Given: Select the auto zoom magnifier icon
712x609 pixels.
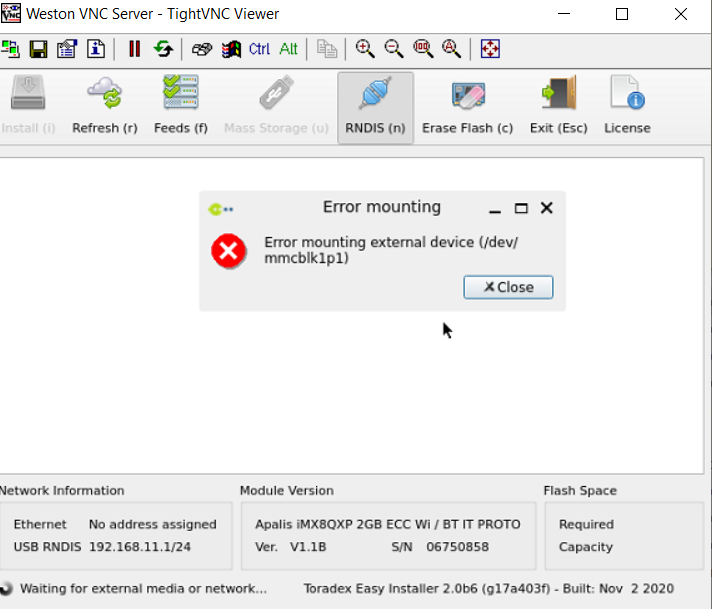Looking at the screenshot, I should coord(451,49).
